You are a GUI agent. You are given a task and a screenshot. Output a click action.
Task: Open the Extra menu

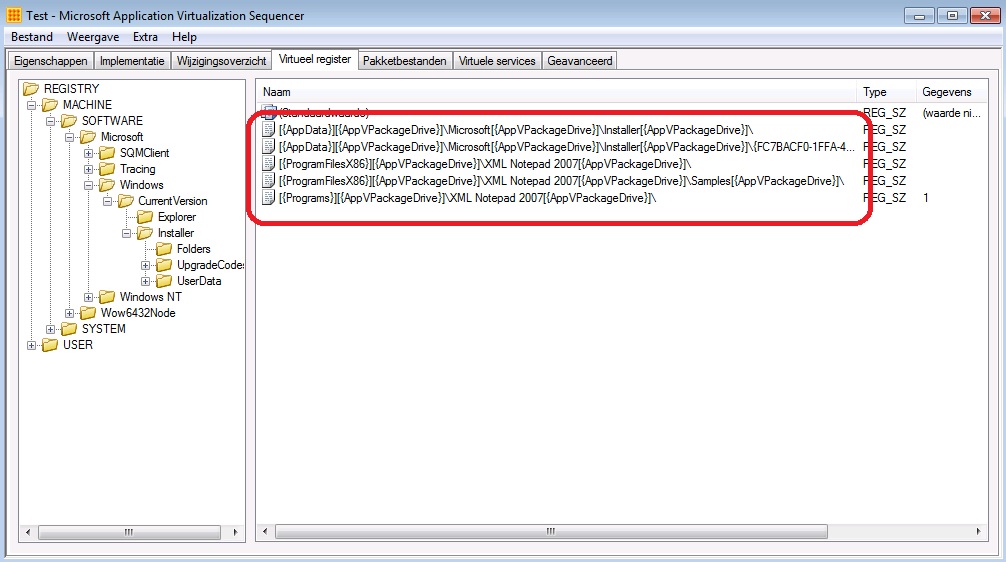(146, 37)
